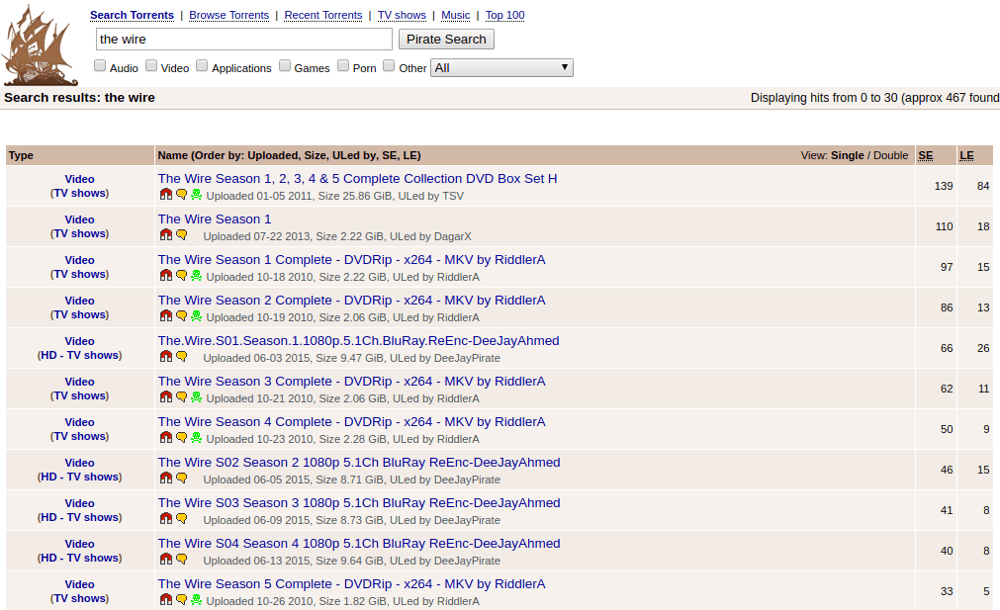Image resolution: width=1000 pixels, height=610 pixels.
Task: Click comment icon for Season 5 Complete DVDRip
Action: point(182,600)
